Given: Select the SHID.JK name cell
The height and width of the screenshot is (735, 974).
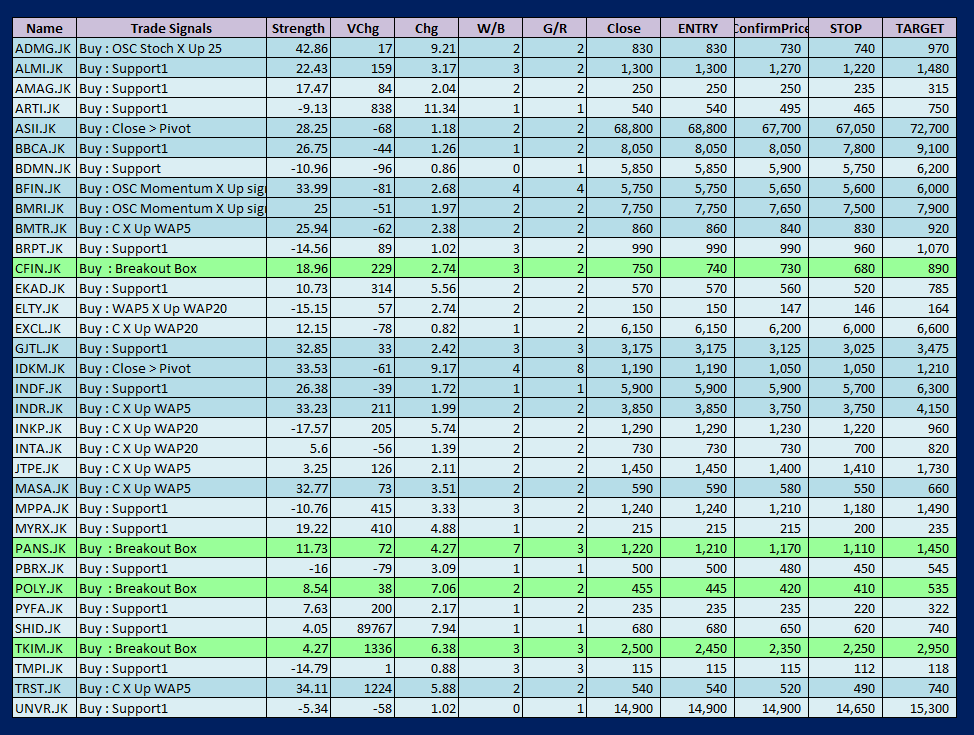Looking at the screenshot, I should coord(45,628).
